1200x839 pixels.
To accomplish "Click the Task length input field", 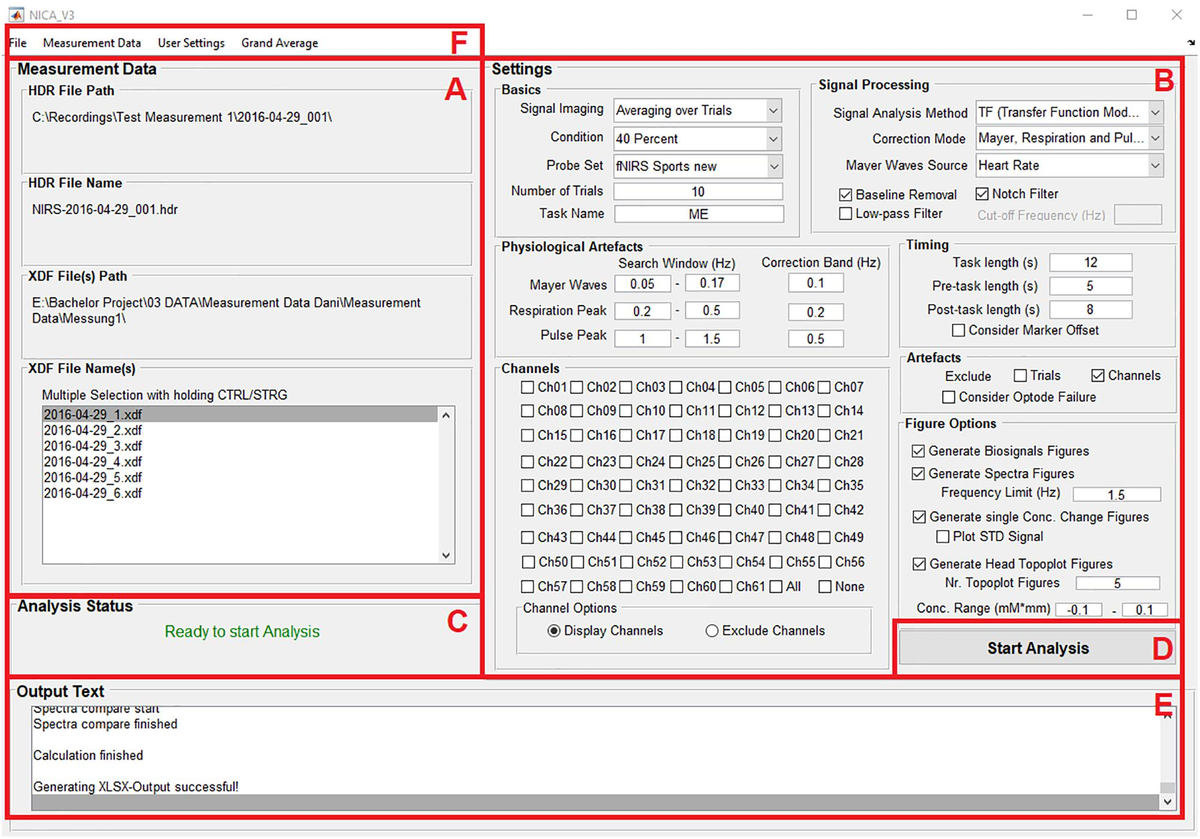I will [1090, 263].
